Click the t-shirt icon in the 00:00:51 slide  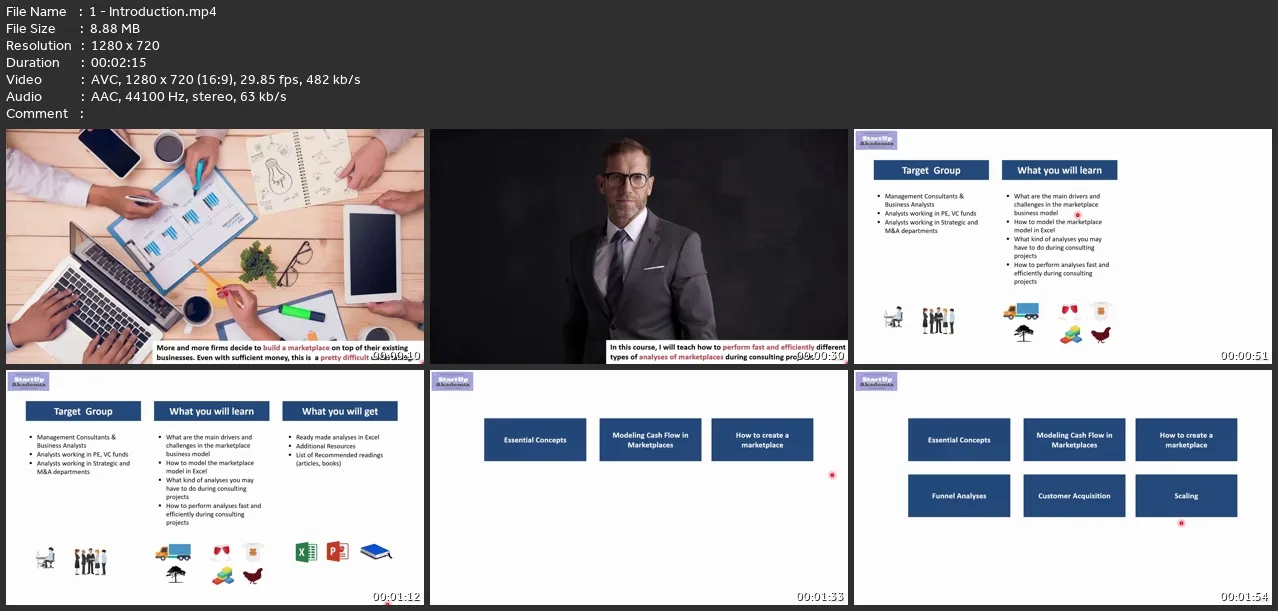coord(1102,310)
